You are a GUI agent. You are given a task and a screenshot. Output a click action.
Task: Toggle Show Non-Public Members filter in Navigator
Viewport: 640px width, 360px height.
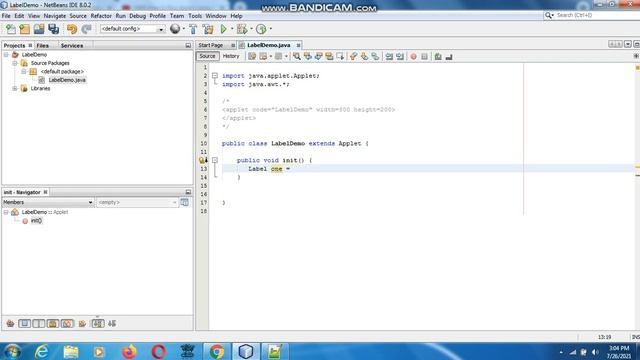[x=53, y=324]
